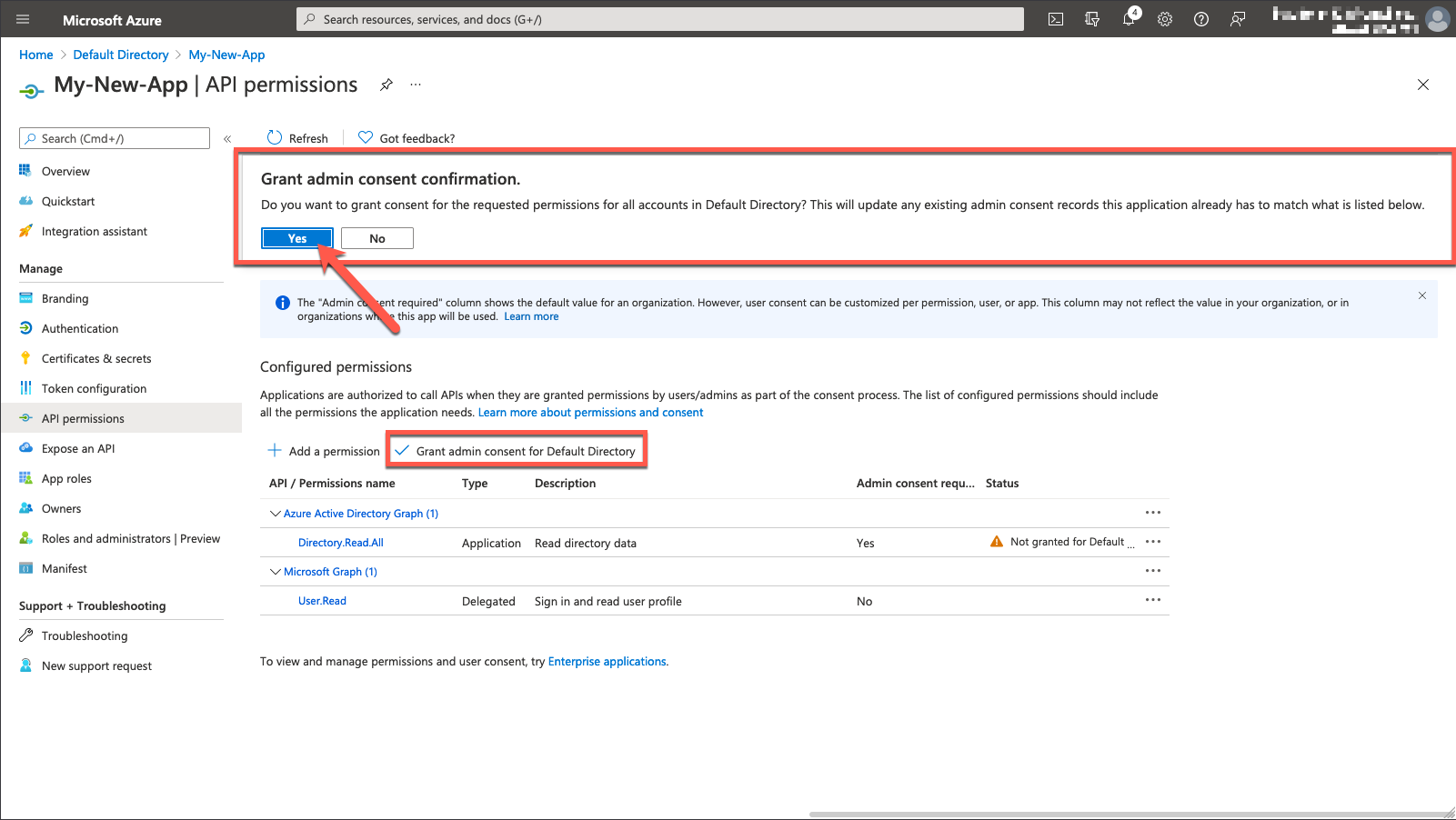
Task: Decline admin consent with No
Action: (x=377, y=238)
